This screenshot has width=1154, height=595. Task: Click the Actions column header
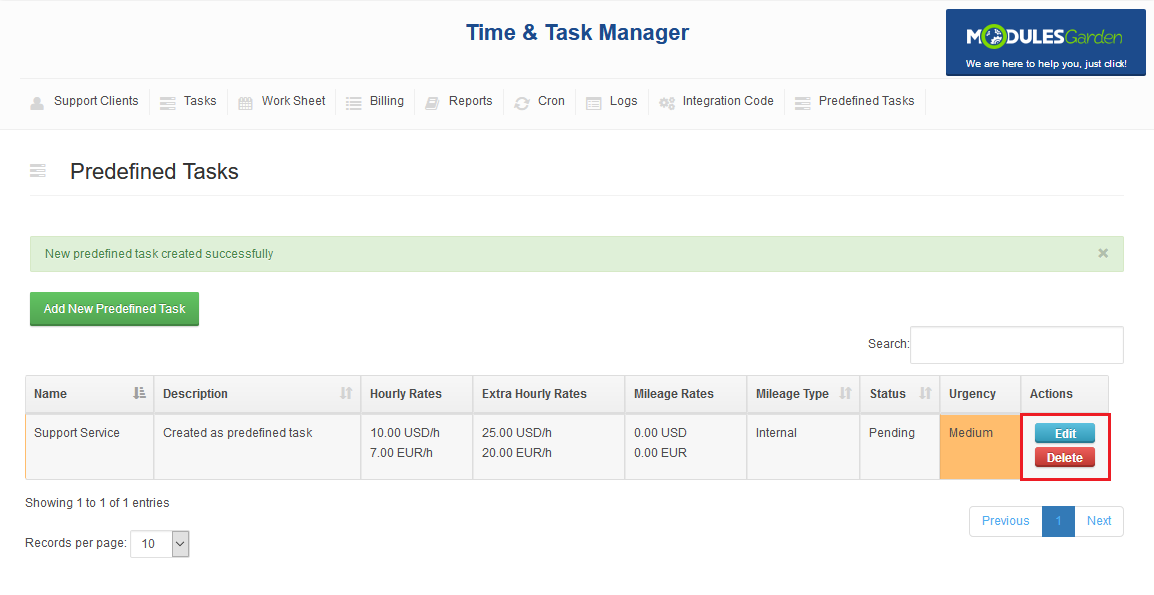coord(1064,394)
